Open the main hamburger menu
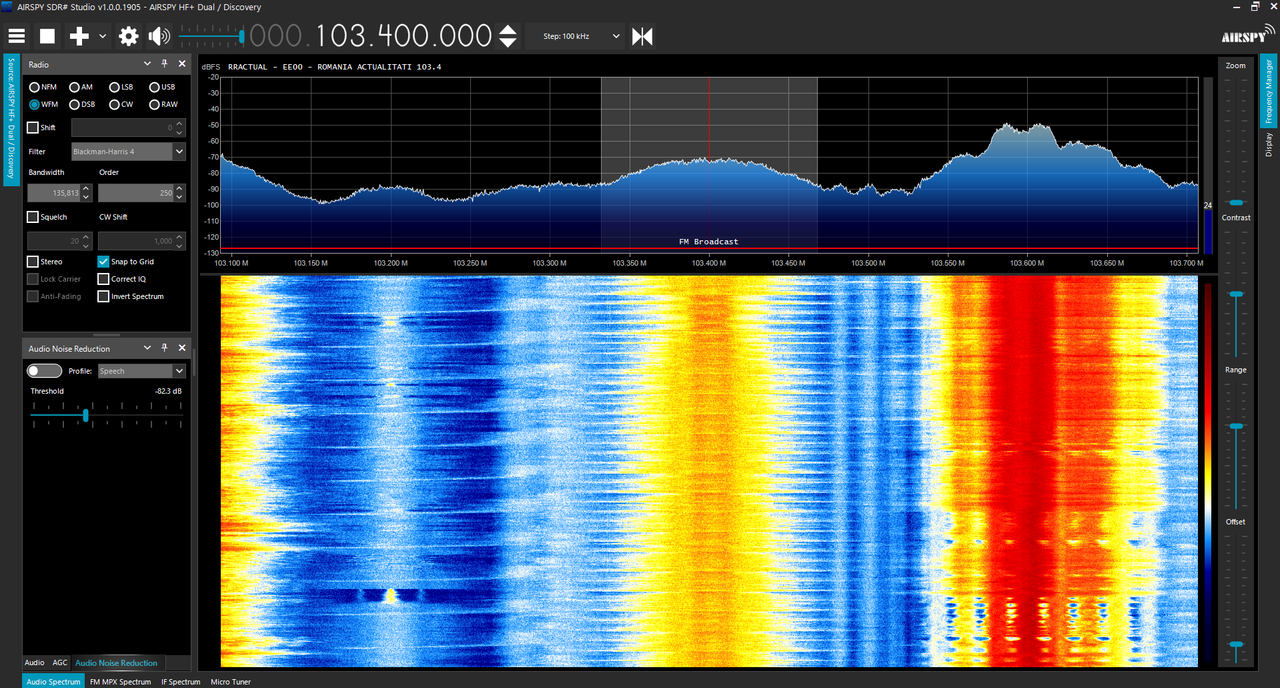 pyautogui.click(x=16, y=37)
